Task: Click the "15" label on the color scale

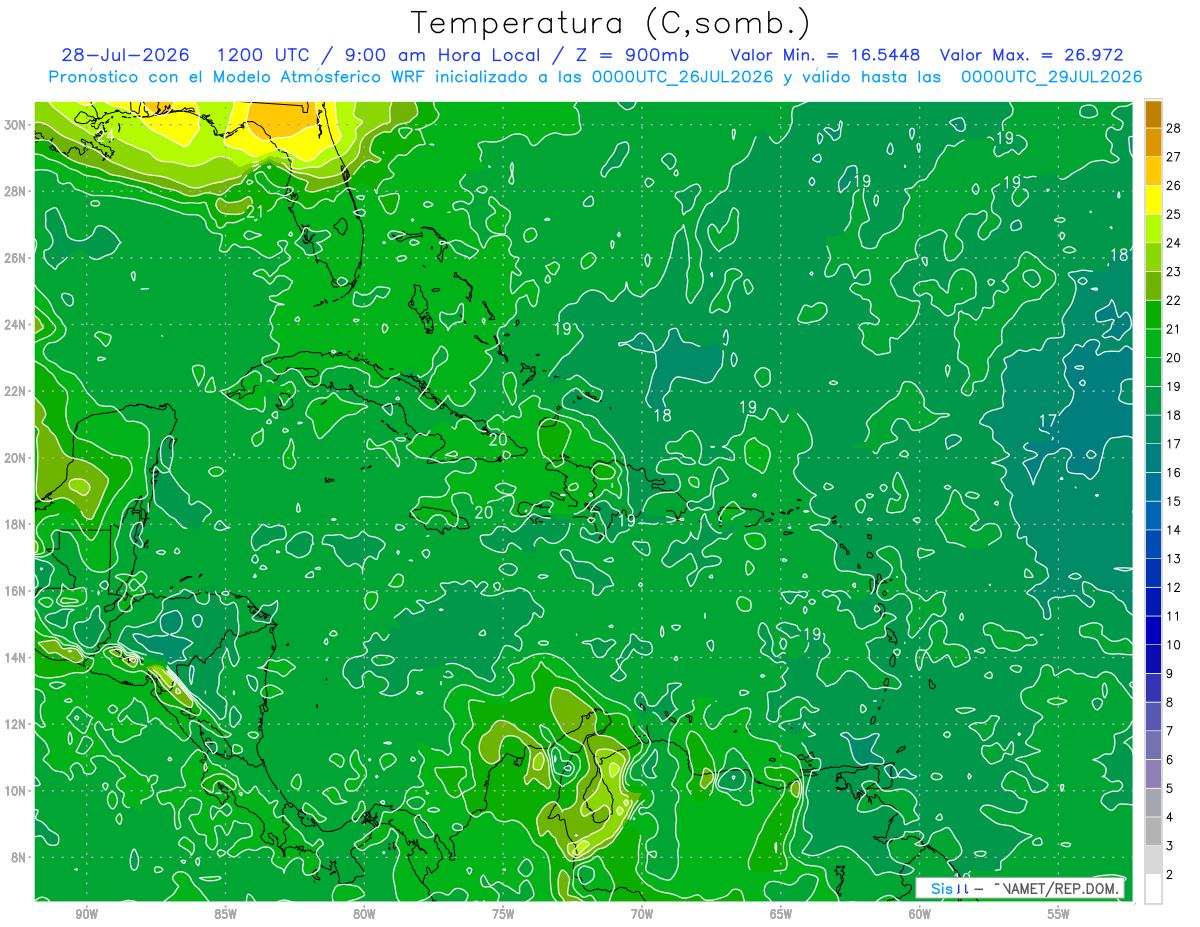Action: 1174,501
